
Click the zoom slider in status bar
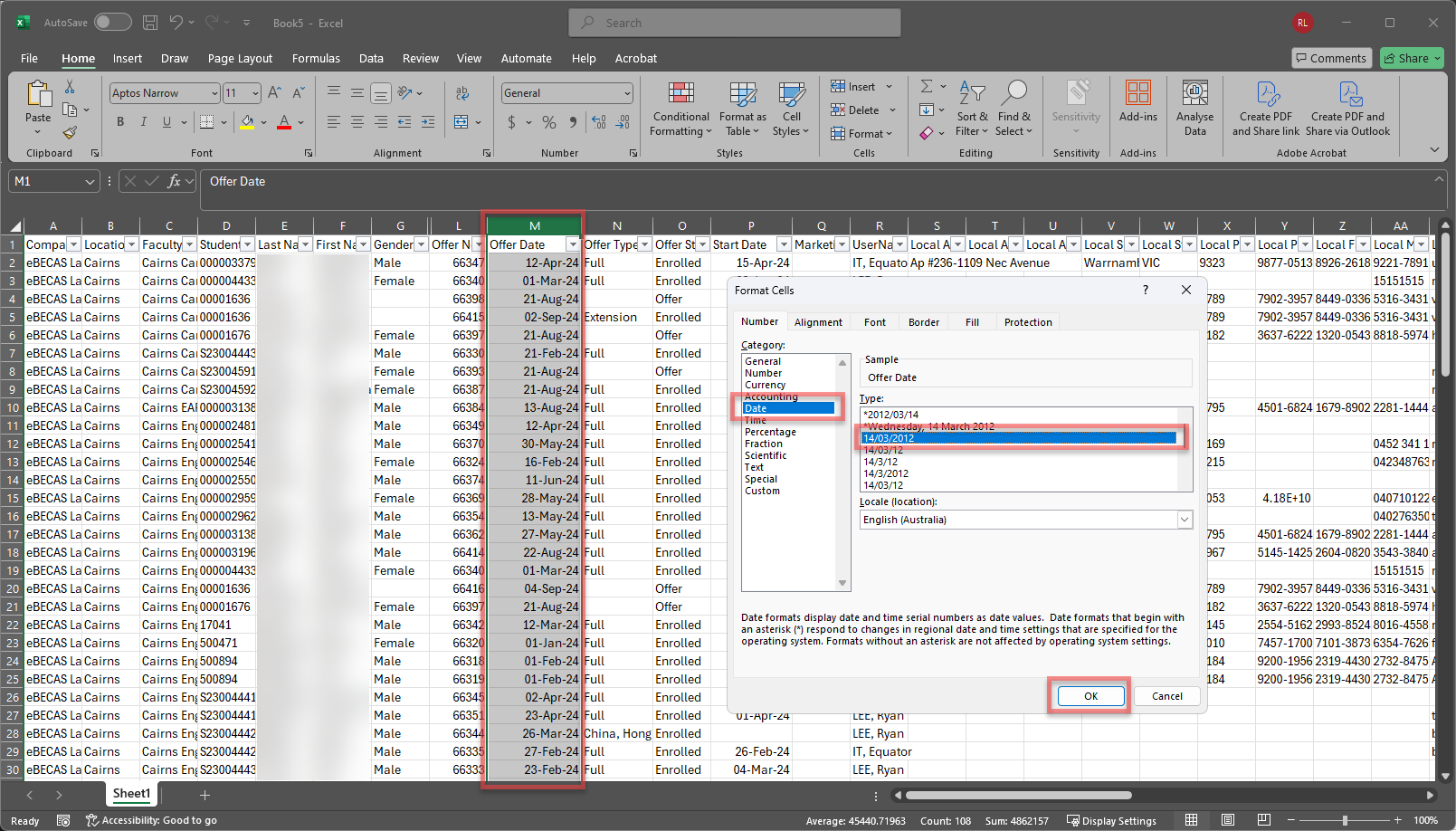(1345, 820)
